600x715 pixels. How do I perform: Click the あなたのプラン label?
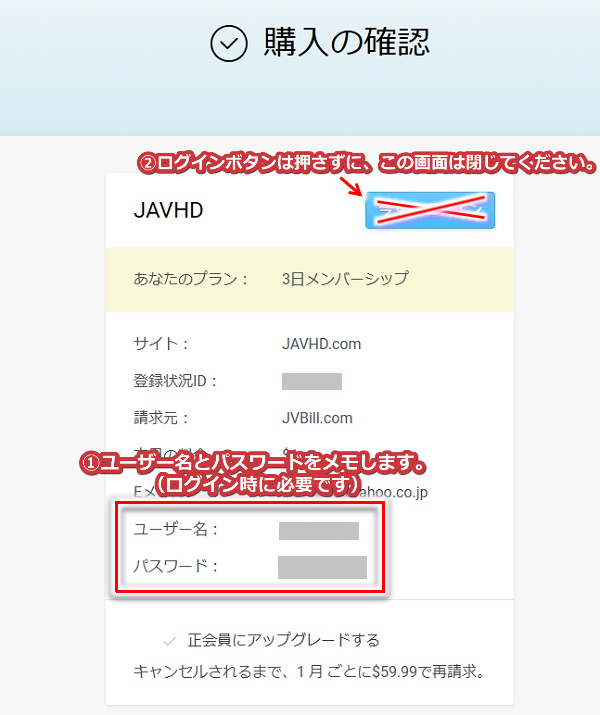coord(191,279)
